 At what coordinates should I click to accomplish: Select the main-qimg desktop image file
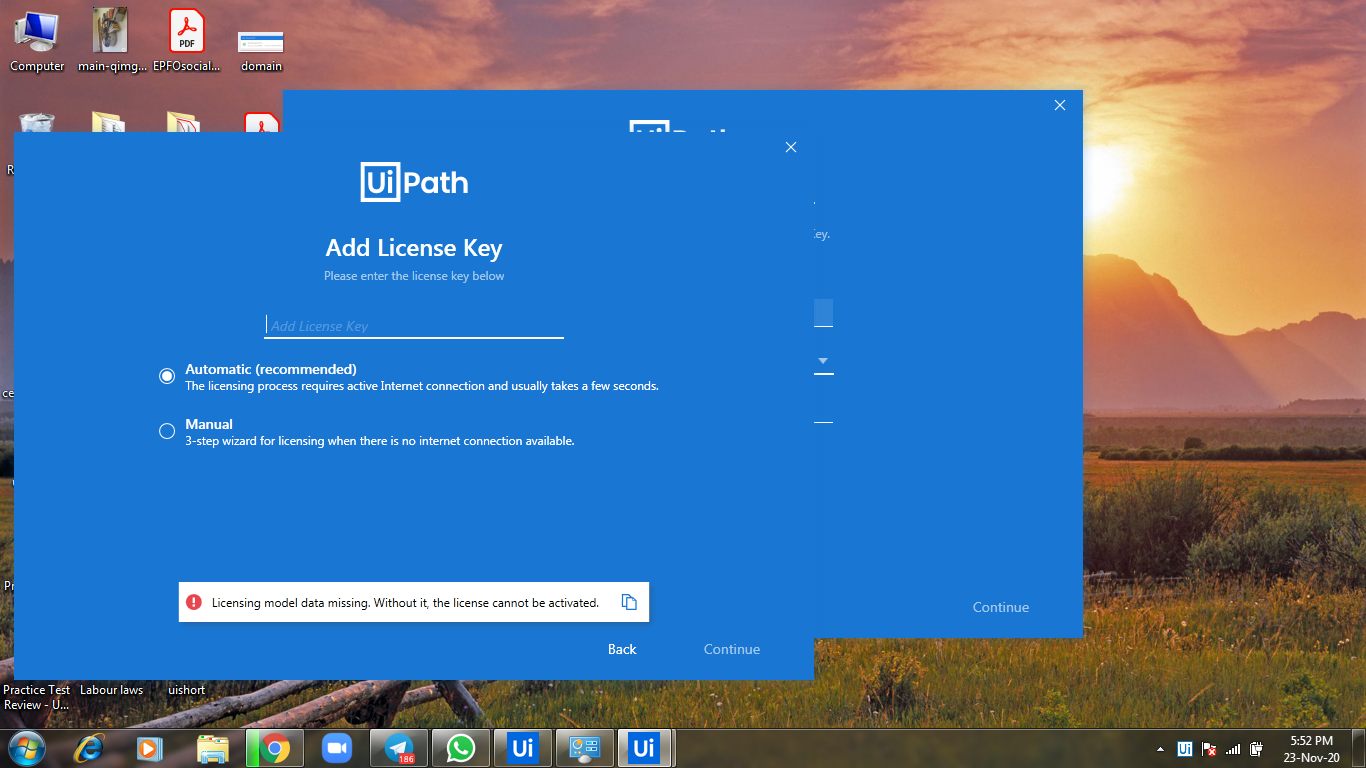pyautogui.click(x=112, y=40)
